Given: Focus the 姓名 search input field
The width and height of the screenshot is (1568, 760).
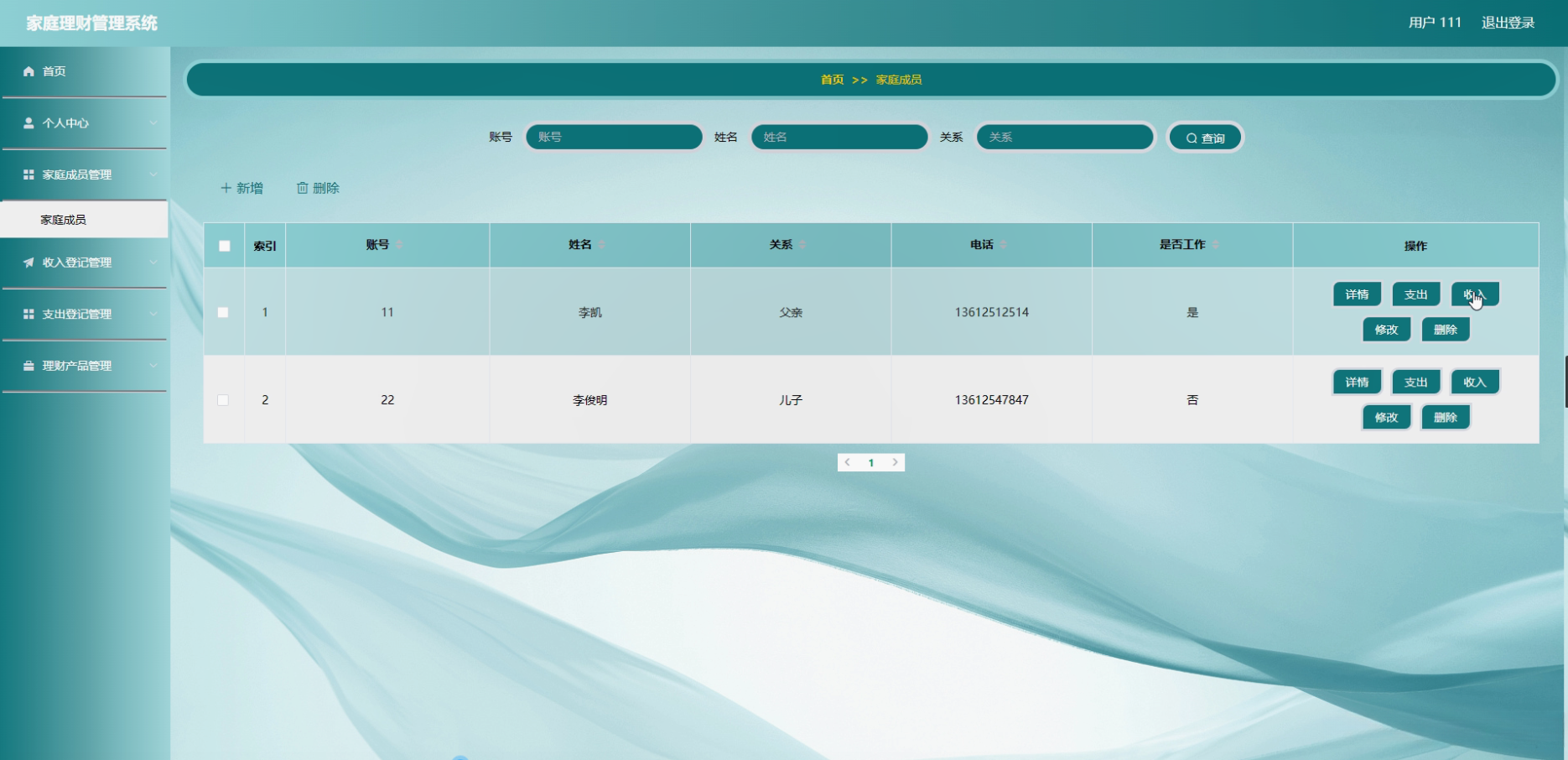Looking at the screenshot, I should (839, 137).
